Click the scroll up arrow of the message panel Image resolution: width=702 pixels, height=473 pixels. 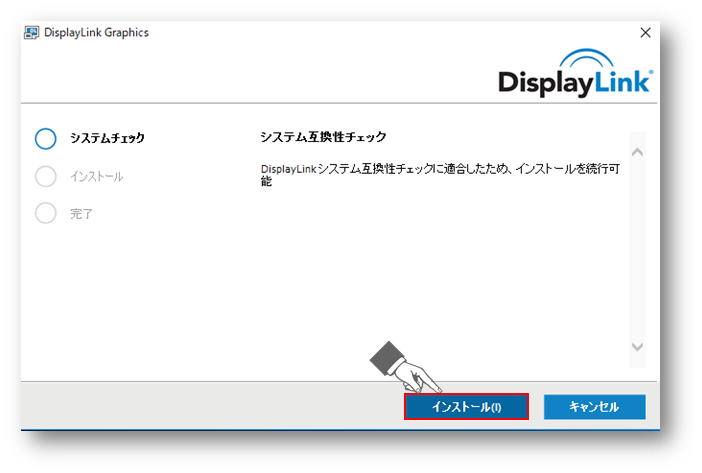click(637, 153)
